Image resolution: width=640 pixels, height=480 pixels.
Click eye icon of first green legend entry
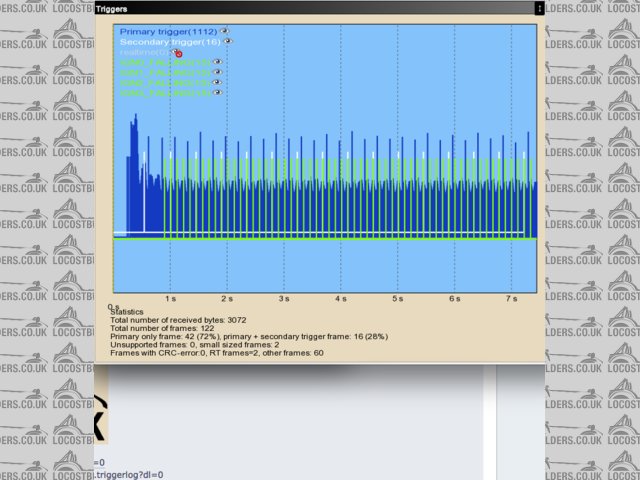pos(217,62)
